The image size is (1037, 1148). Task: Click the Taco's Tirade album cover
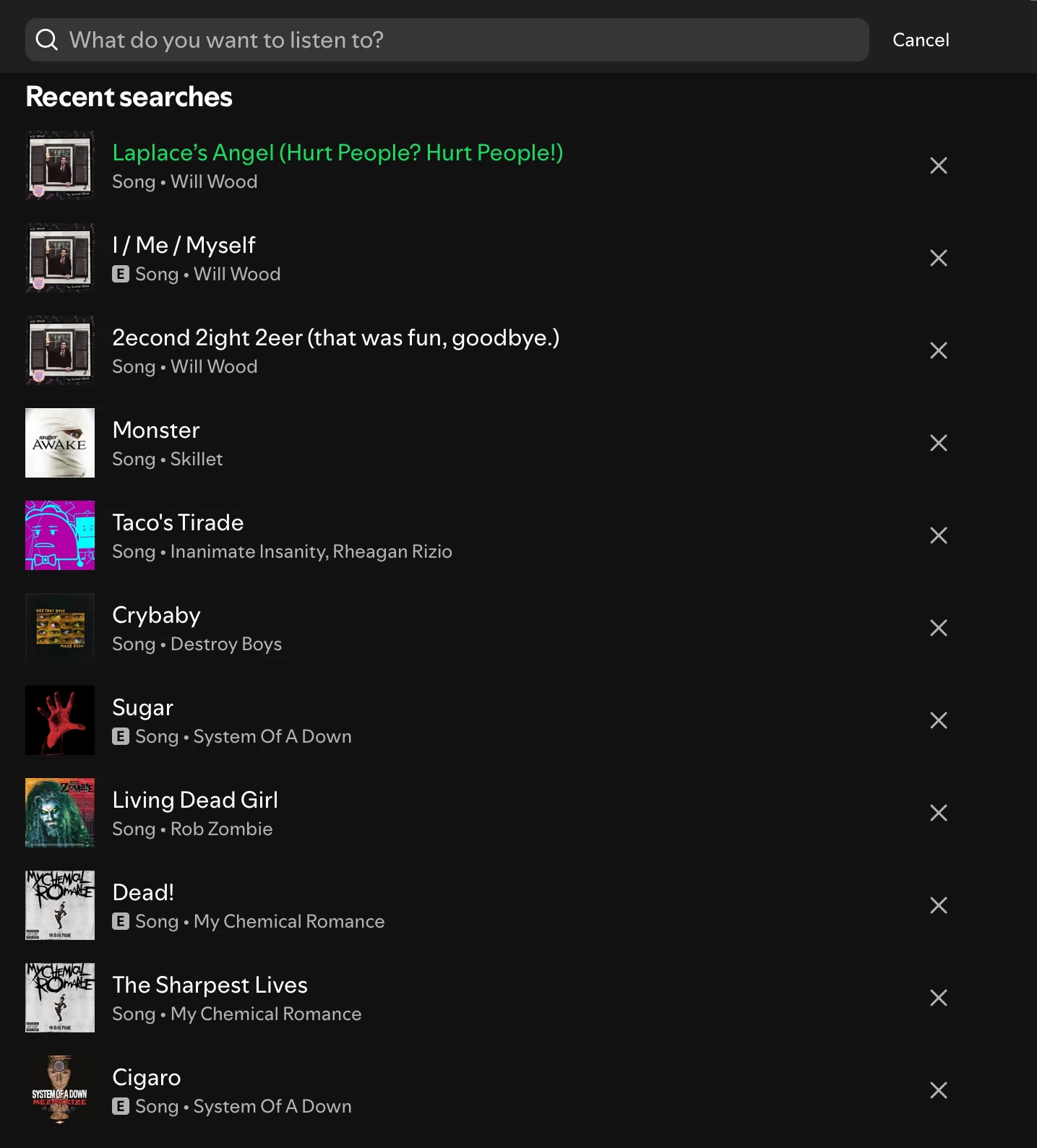tap(60, 535)
